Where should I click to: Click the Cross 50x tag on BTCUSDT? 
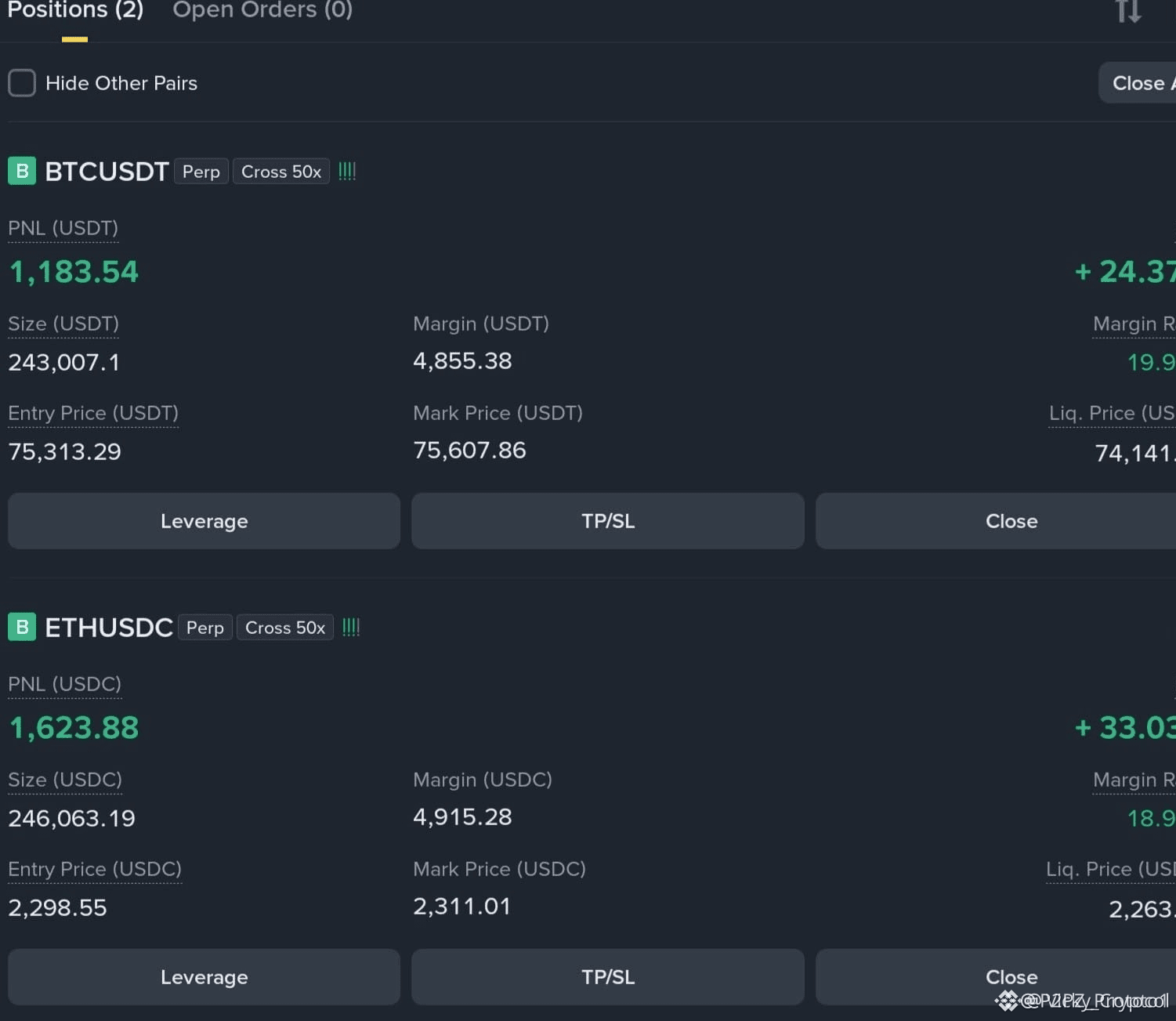(x=281, y=172)
